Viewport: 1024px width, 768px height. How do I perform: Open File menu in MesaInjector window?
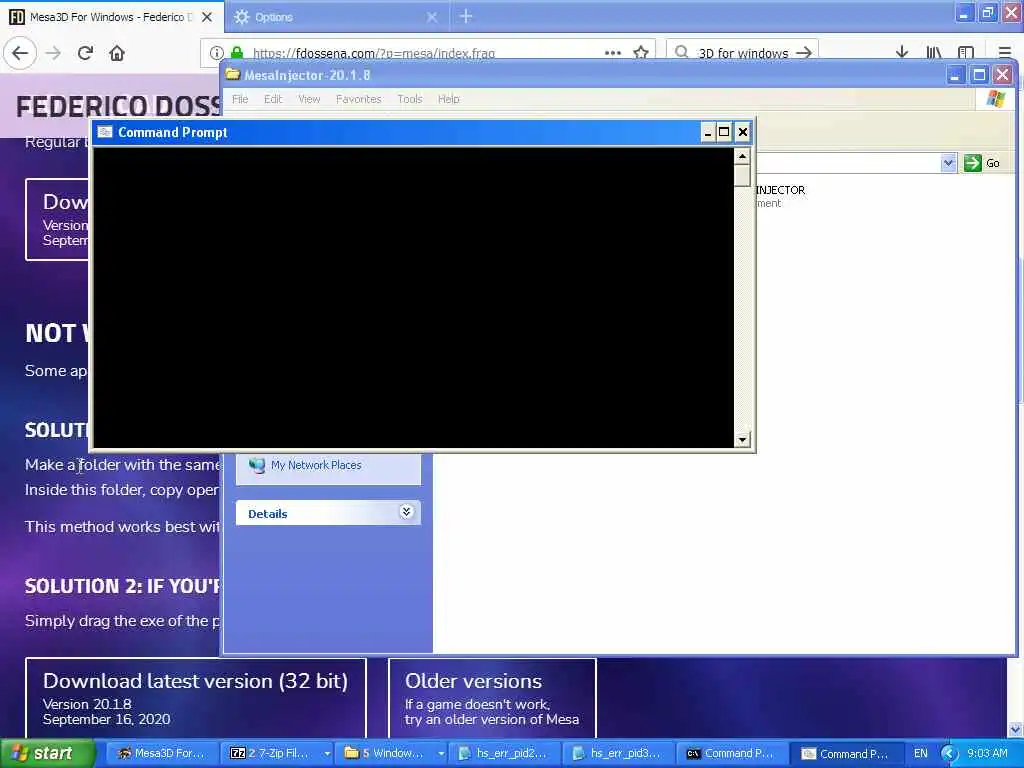tap(240, 99)
